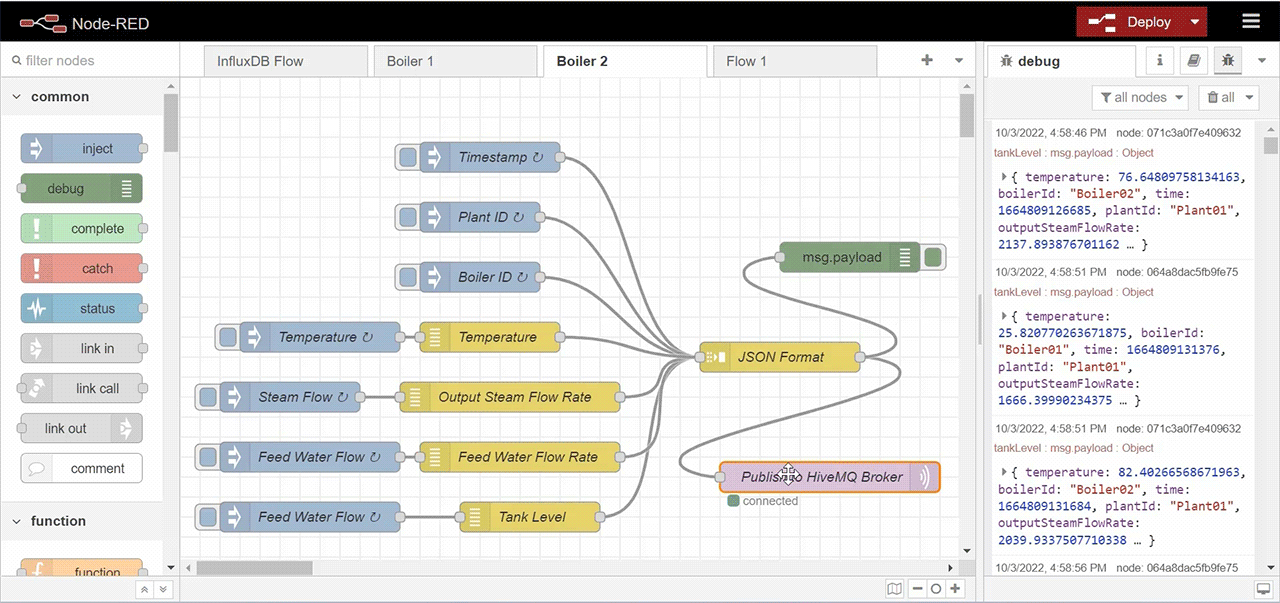Click the Node-RED logo
The width and height of the screenshot is (1280, 603).
pyautogui.click(x=84, y=22)
